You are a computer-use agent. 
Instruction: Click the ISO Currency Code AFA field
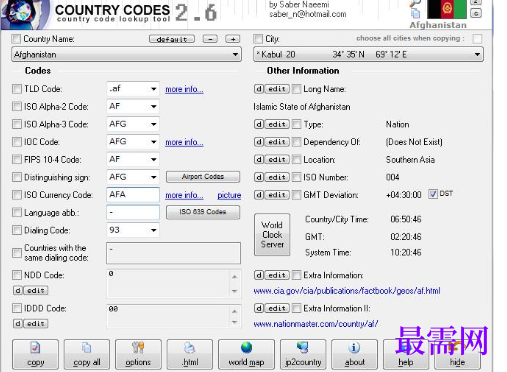coord(133,195)
